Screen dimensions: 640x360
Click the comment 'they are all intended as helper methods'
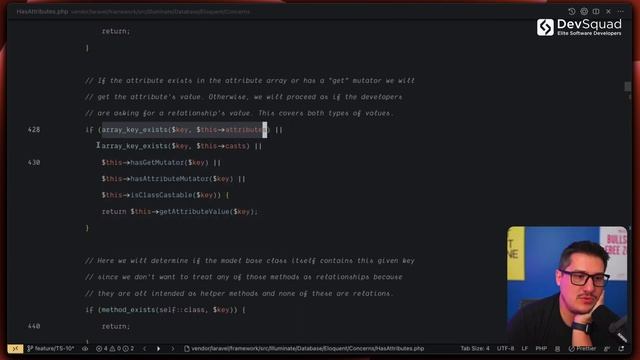point(239,293)
